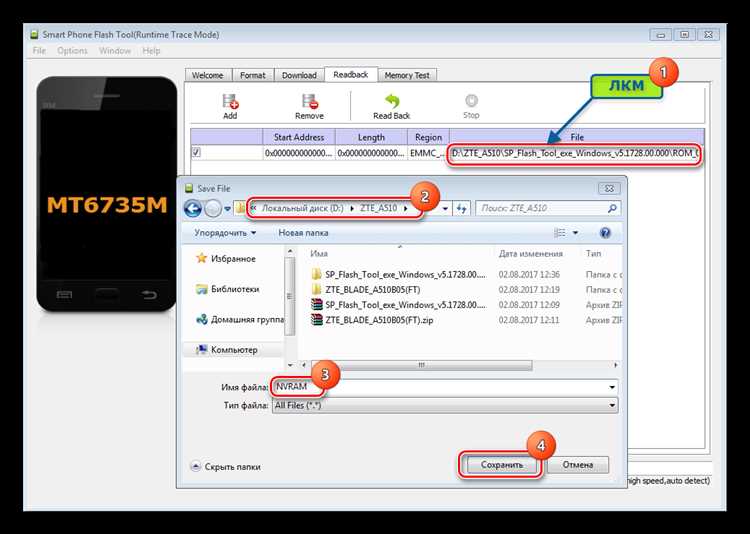
Task: Open the Упорядочить dropdown menu
Action: tap(225, 233)
